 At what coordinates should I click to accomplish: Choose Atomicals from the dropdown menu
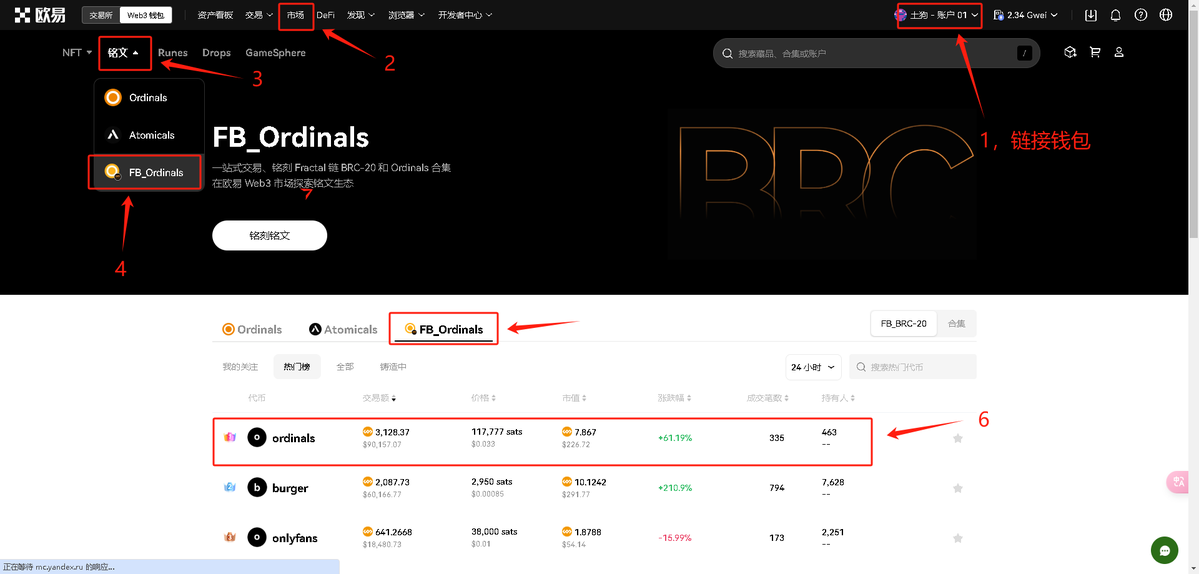(x=149, y=135)
